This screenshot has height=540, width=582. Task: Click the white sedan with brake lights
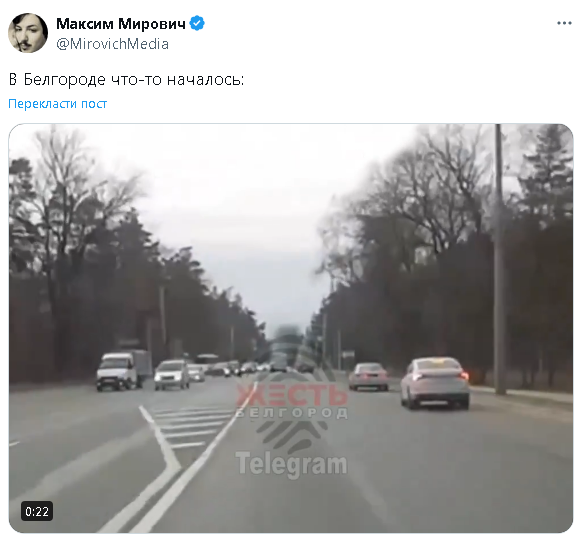click(x=435, y=383)
